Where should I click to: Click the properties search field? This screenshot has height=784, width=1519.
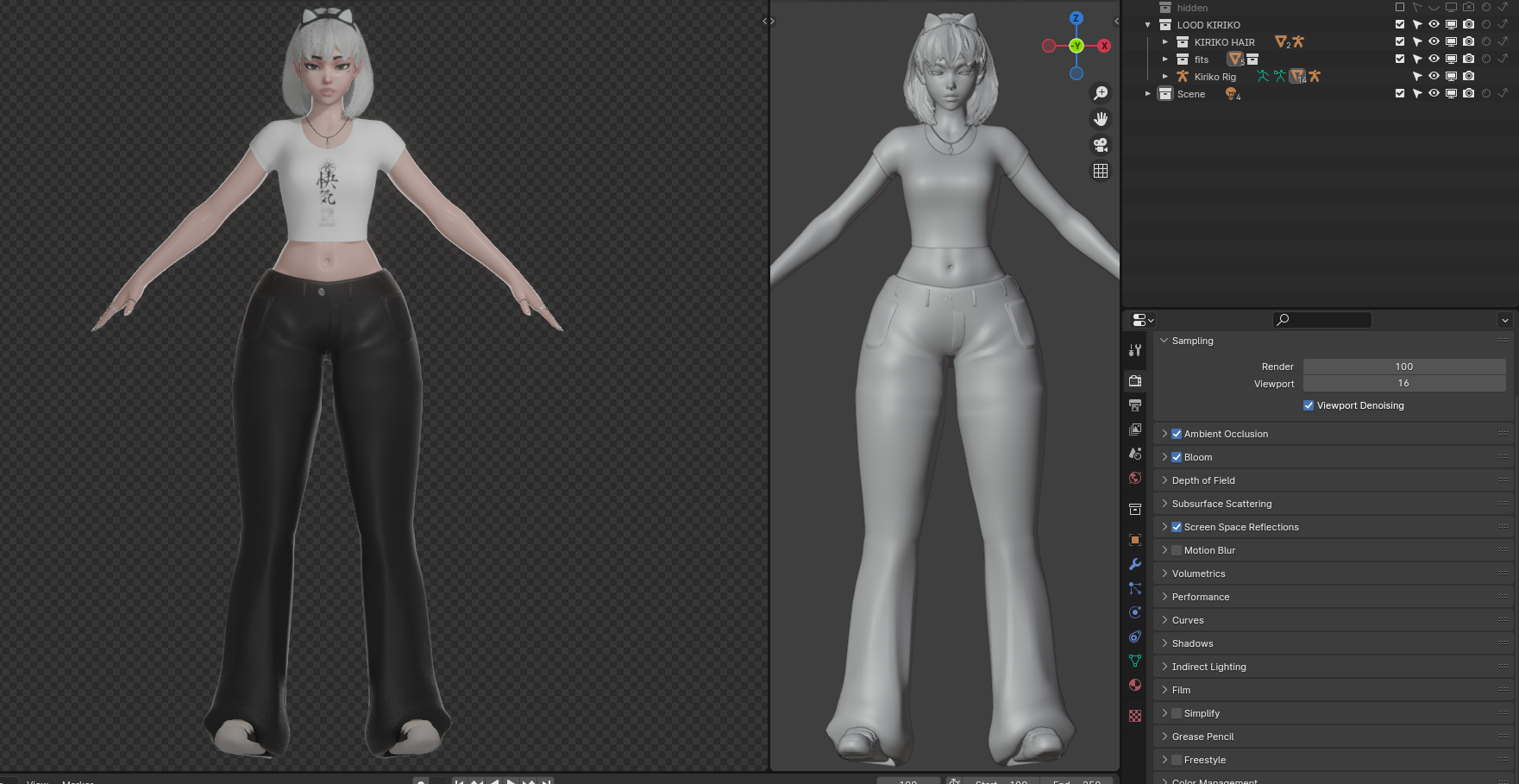tap(1322, 320)
